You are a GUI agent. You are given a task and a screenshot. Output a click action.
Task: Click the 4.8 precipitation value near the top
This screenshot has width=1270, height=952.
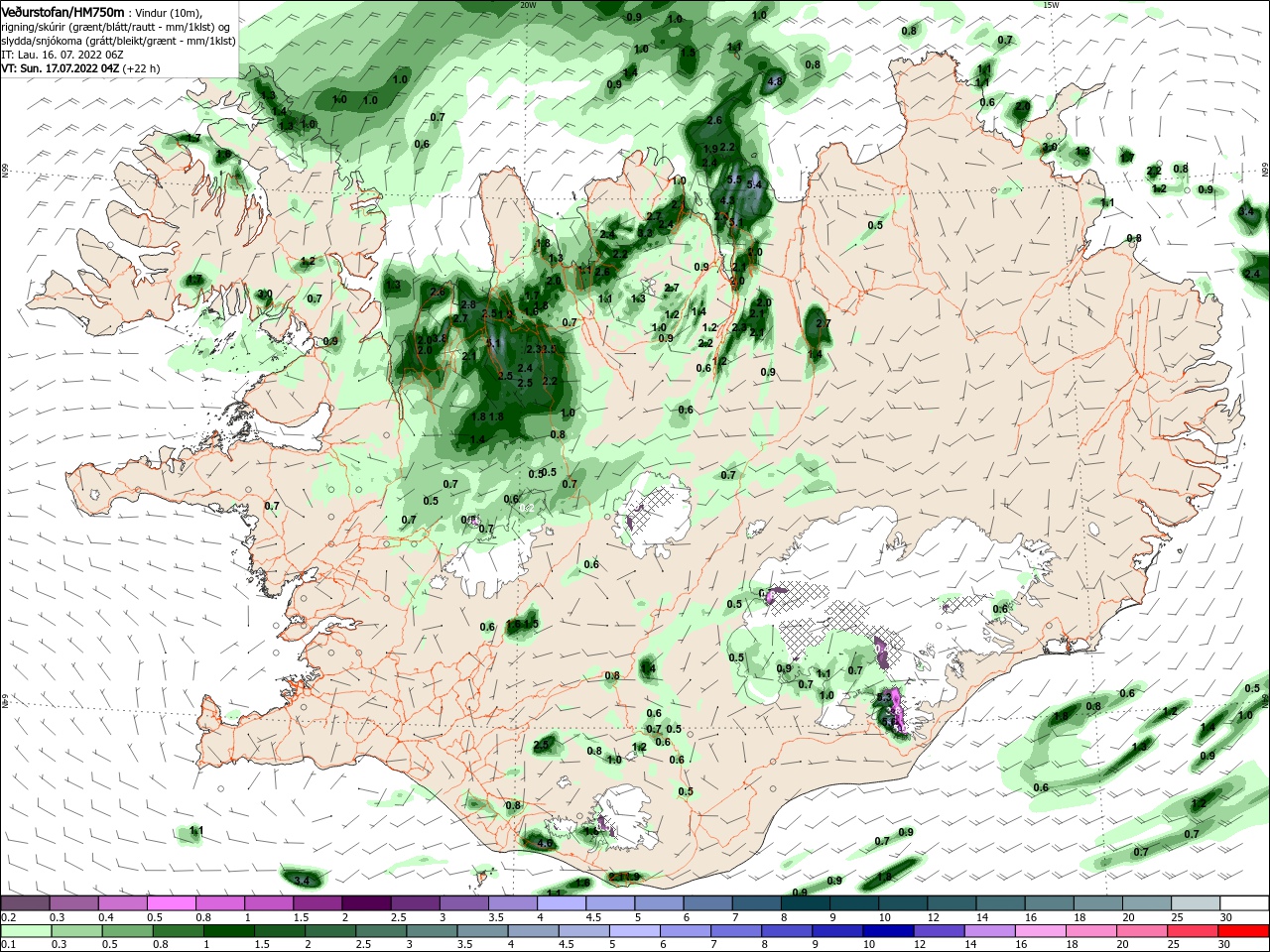pos(776,81)
